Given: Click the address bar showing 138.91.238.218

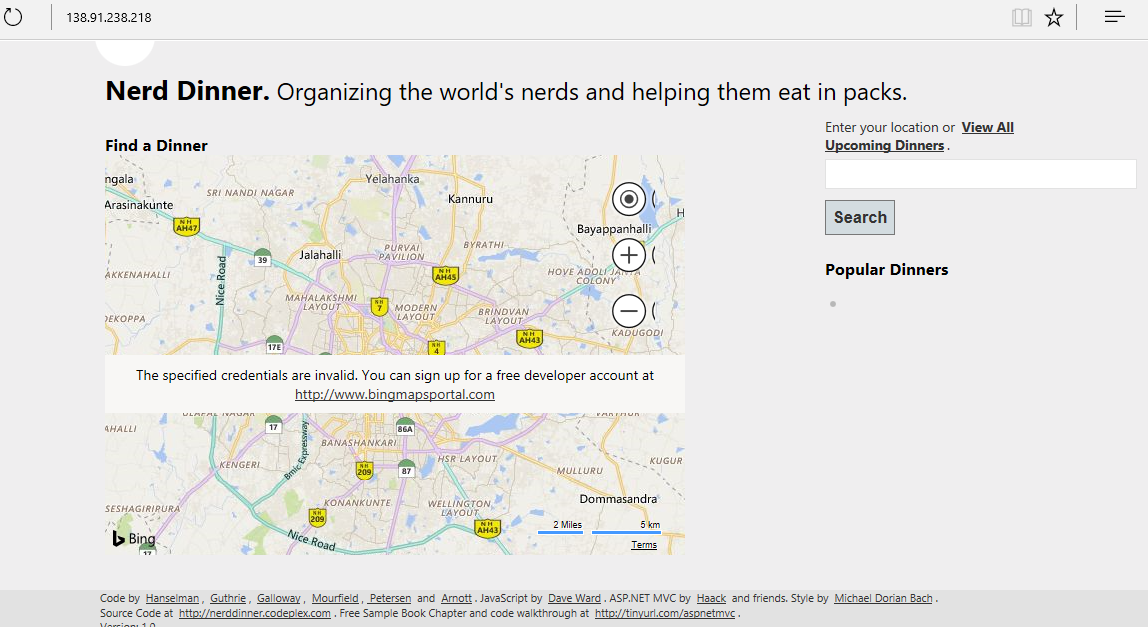Looking at the screenshot, I should (x=108, y=18).
